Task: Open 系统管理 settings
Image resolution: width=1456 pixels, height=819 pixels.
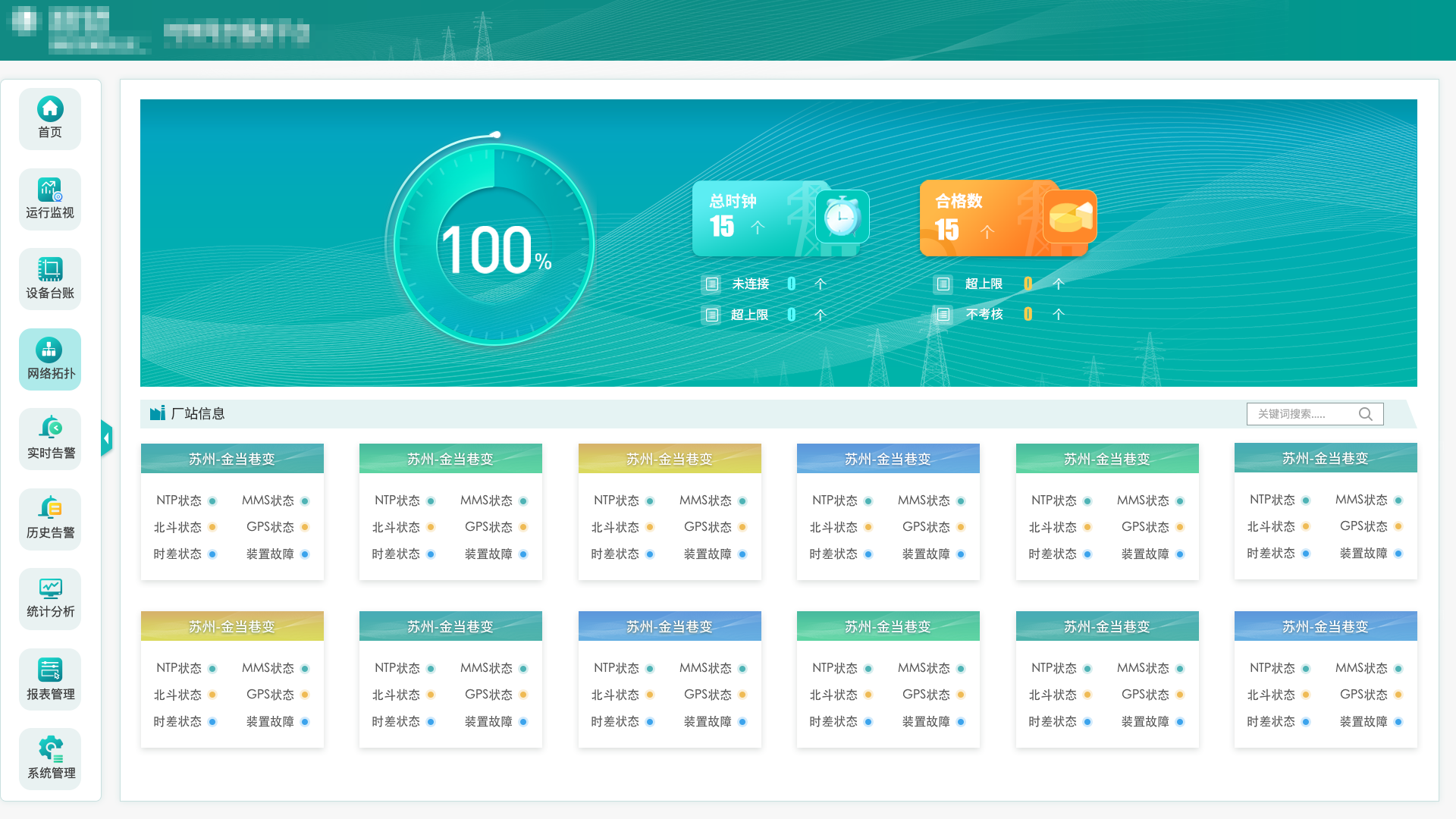Action: click(50, 759)
